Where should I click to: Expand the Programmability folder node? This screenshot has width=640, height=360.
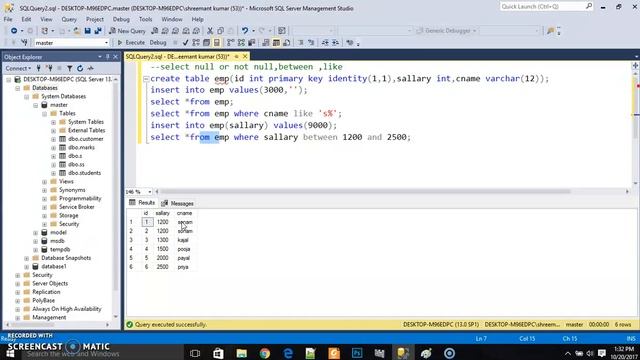pos(44,199)
